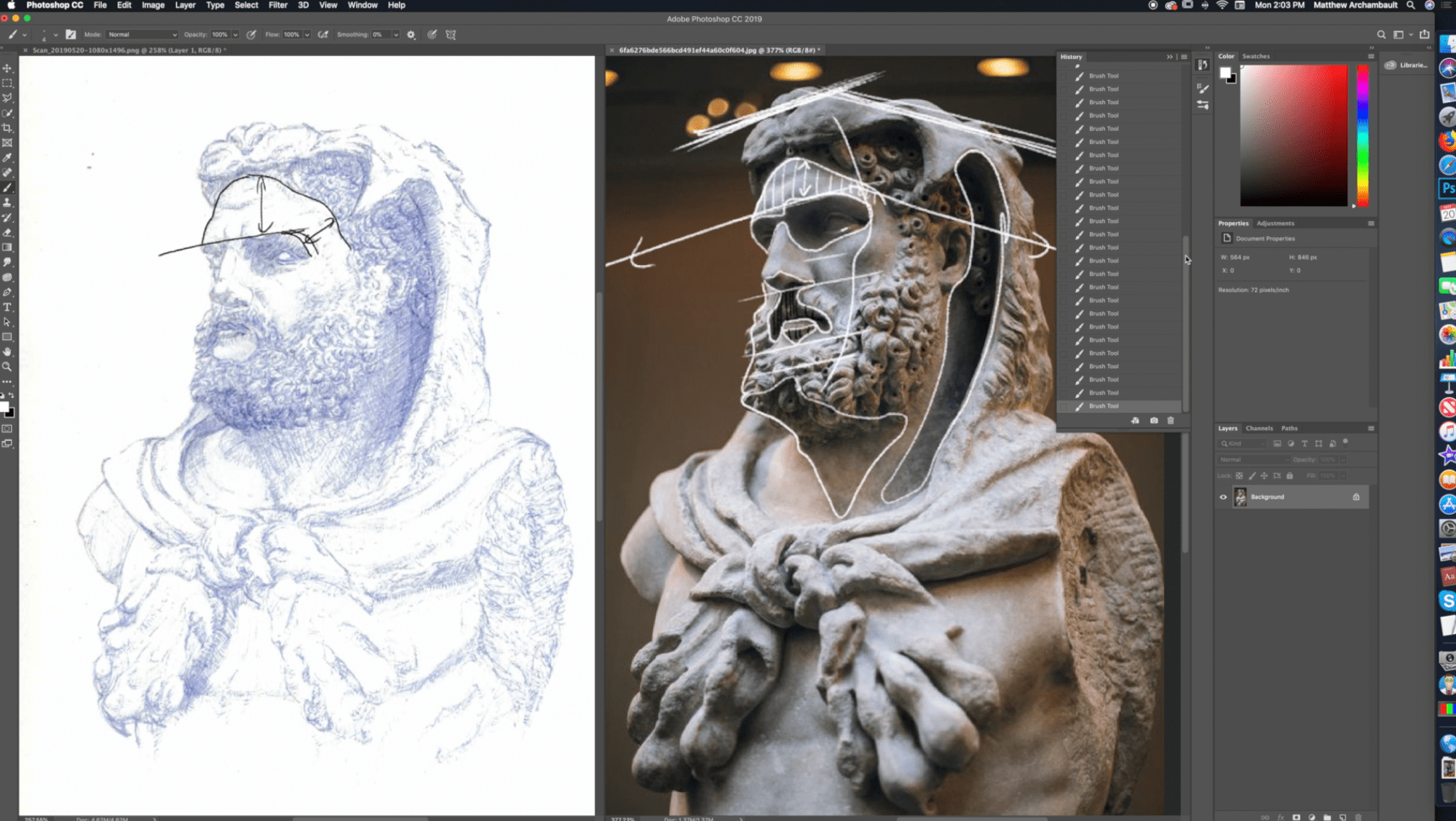Toggle pressure for opacity button
Screen dimensions: 1456x821
(x=251, y=34)
